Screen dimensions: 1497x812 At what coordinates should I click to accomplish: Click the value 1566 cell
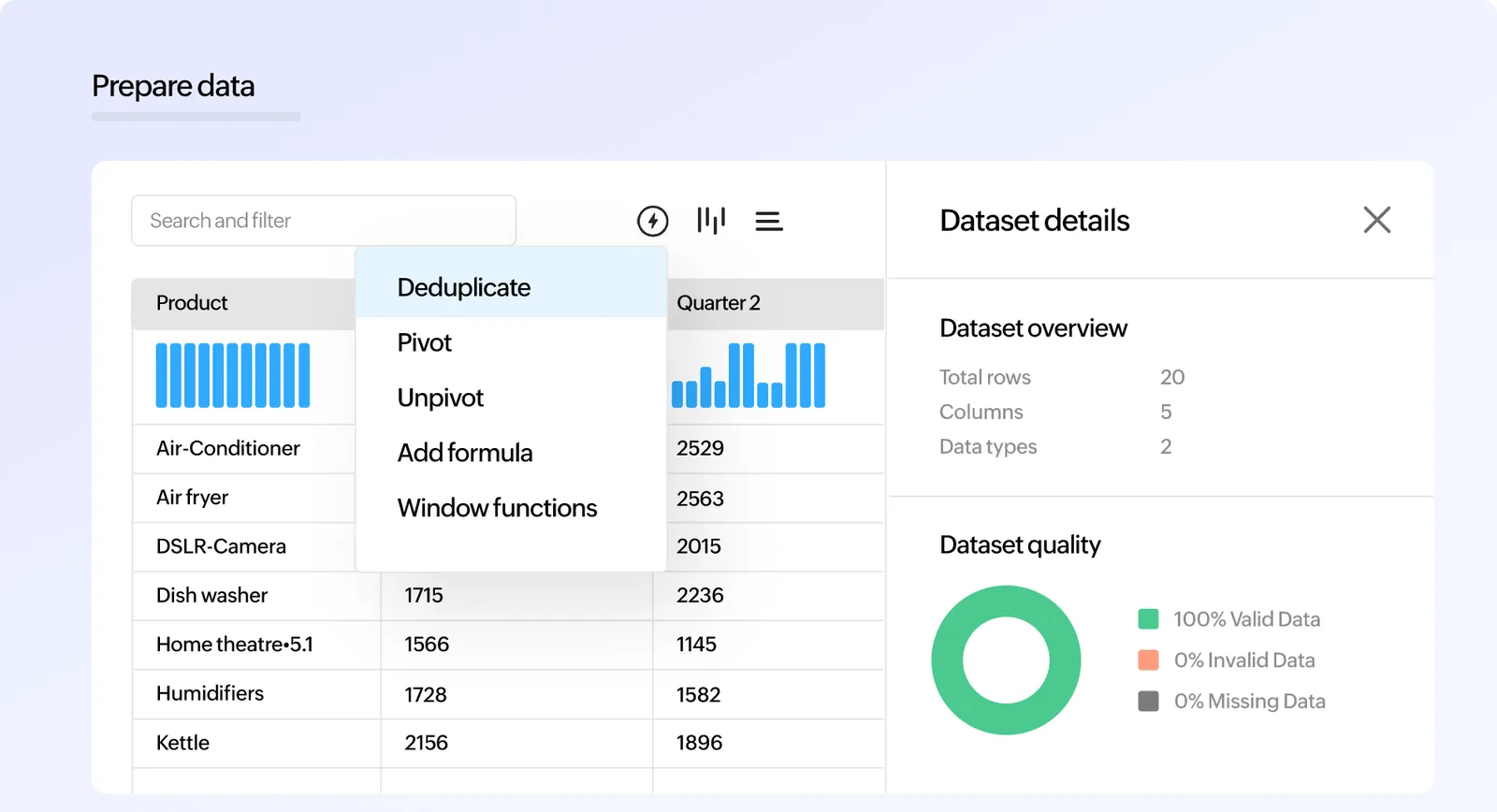(x=517, y=645)
